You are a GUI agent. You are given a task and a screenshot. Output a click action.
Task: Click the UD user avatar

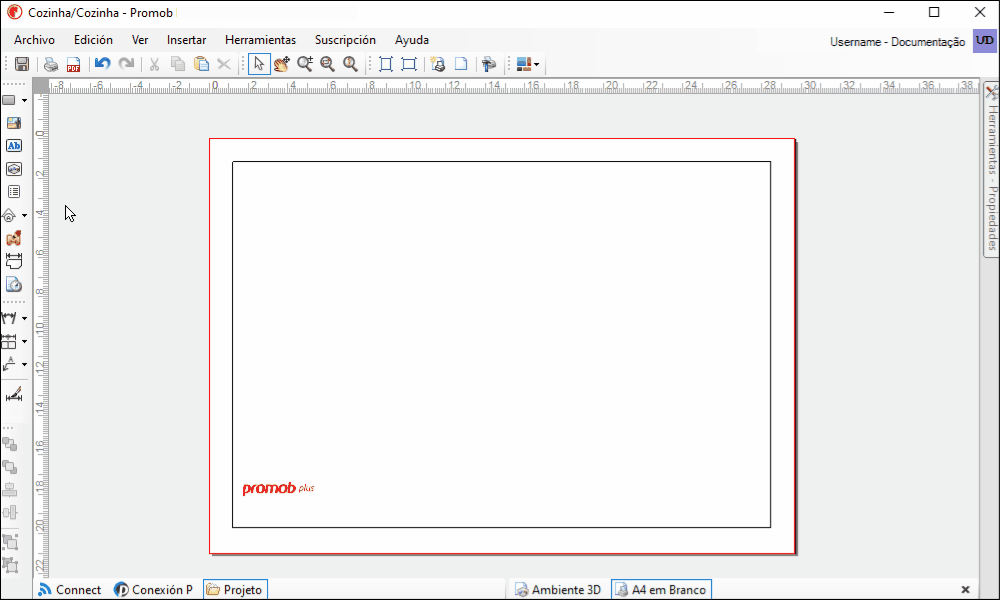[x=985, y=41]
